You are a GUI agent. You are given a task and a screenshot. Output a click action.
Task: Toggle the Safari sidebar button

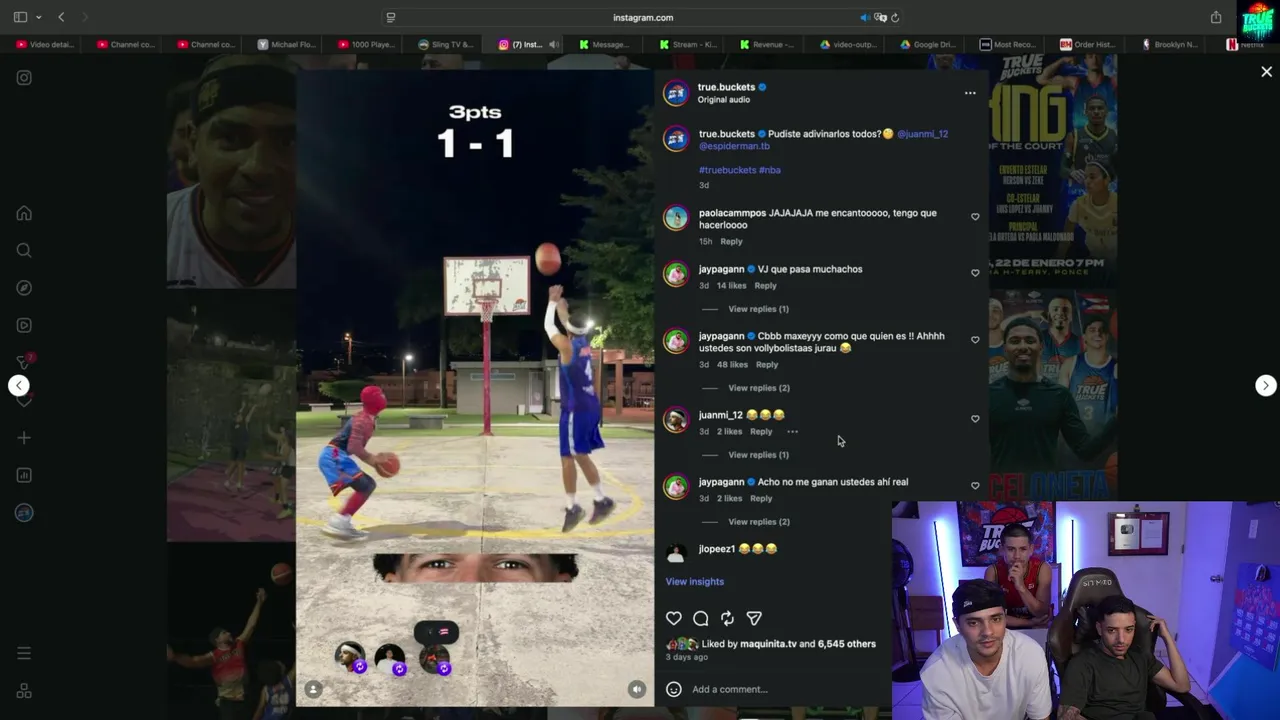20,17
